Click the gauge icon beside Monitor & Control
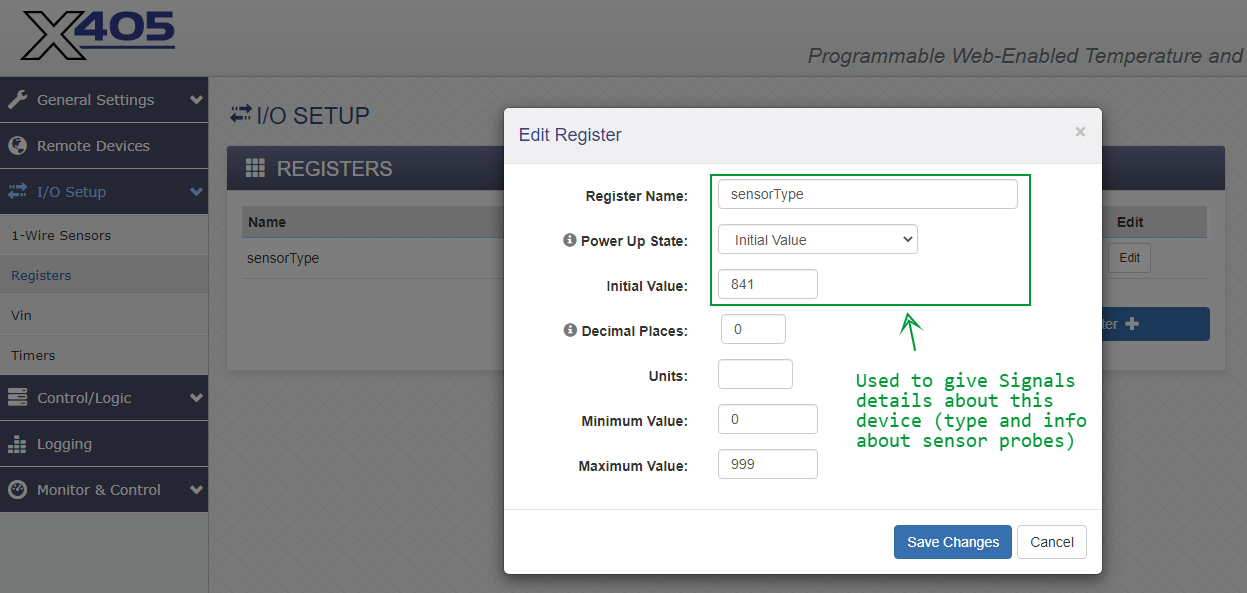 [17, 490]
